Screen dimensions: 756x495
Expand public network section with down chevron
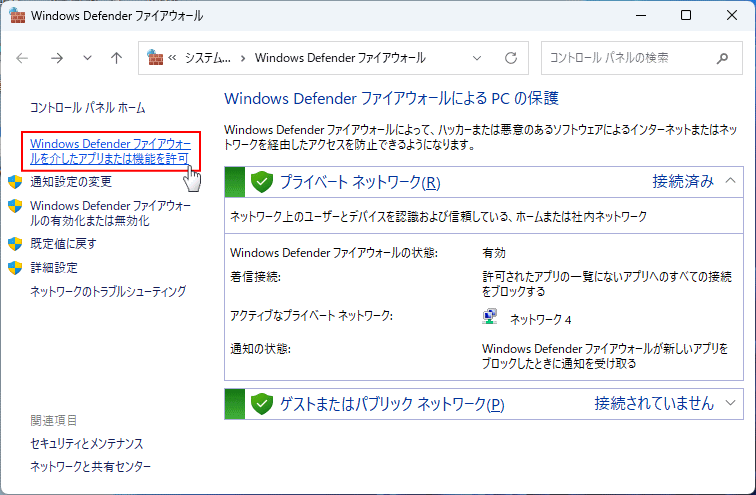(730, 403)
